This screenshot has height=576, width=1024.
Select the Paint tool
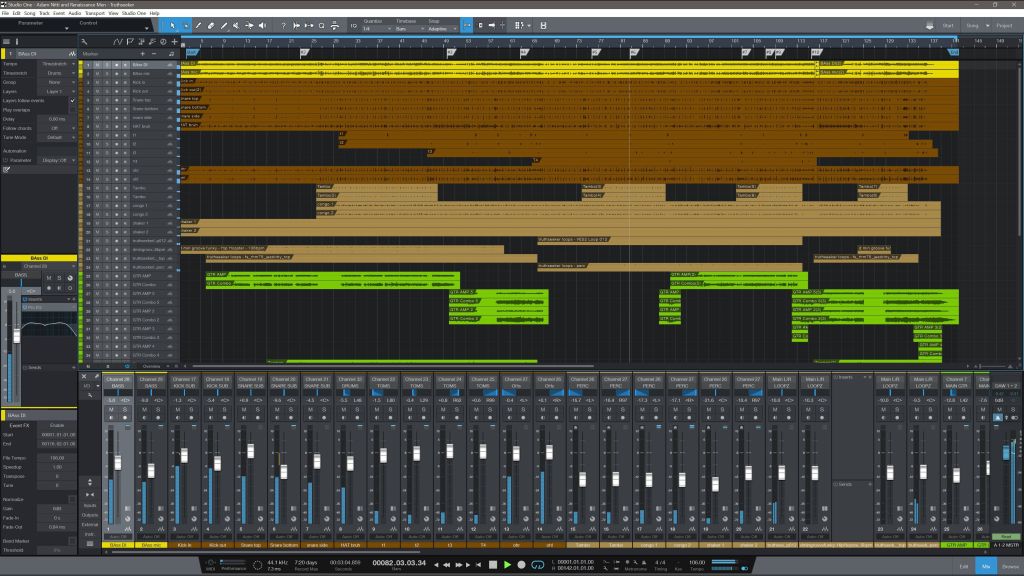[x=224, y=27]
